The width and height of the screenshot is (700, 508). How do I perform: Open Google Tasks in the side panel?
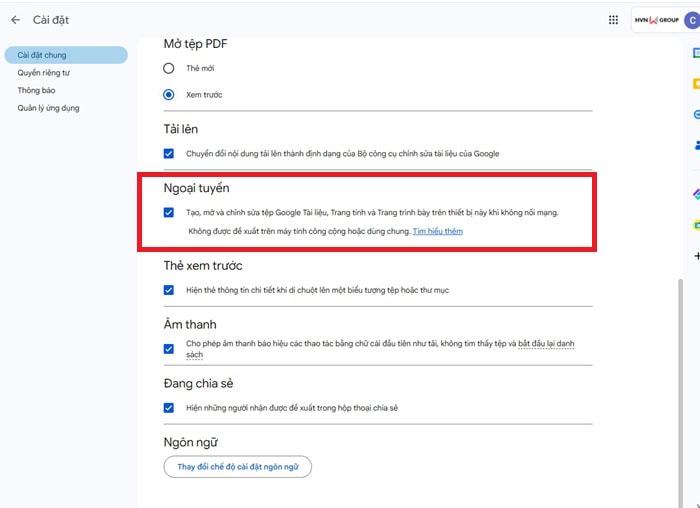[x=696, y=115]
